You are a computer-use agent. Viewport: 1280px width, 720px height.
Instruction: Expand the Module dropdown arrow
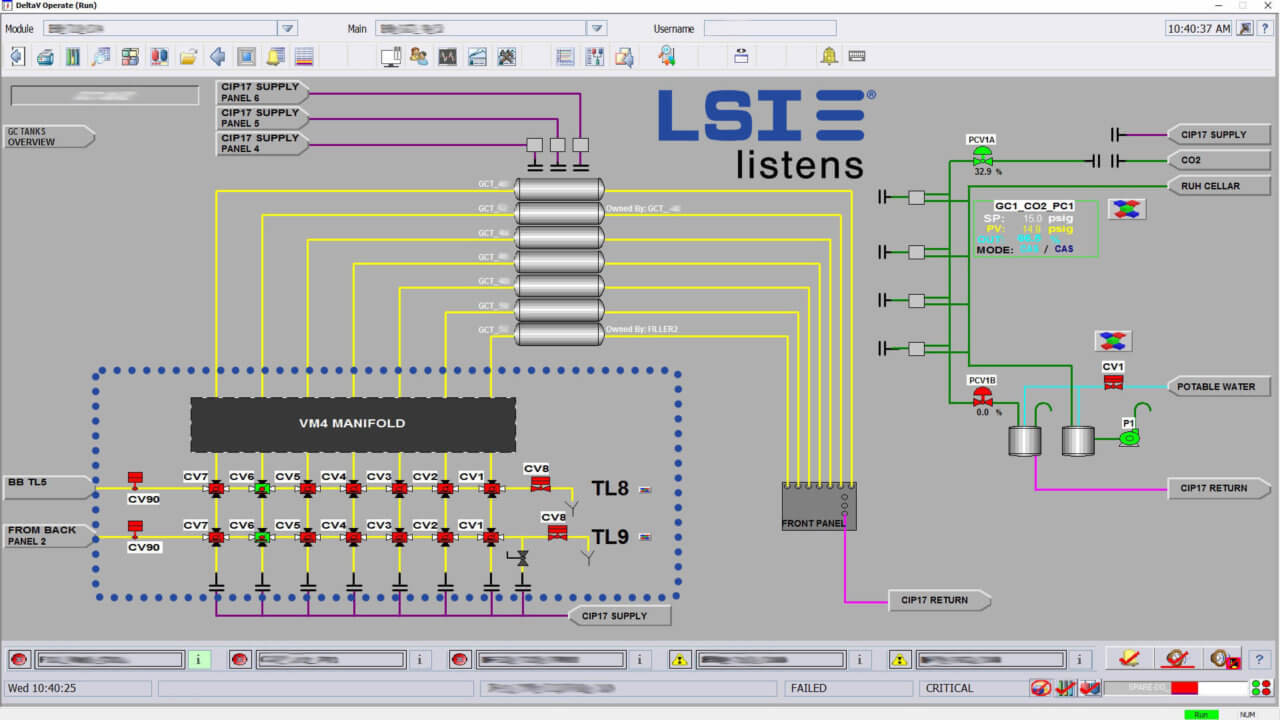(x=287, y=28)
